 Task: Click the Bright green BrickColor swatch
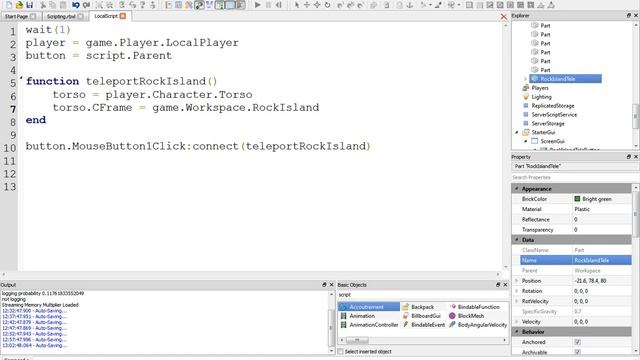click(577, 199)
